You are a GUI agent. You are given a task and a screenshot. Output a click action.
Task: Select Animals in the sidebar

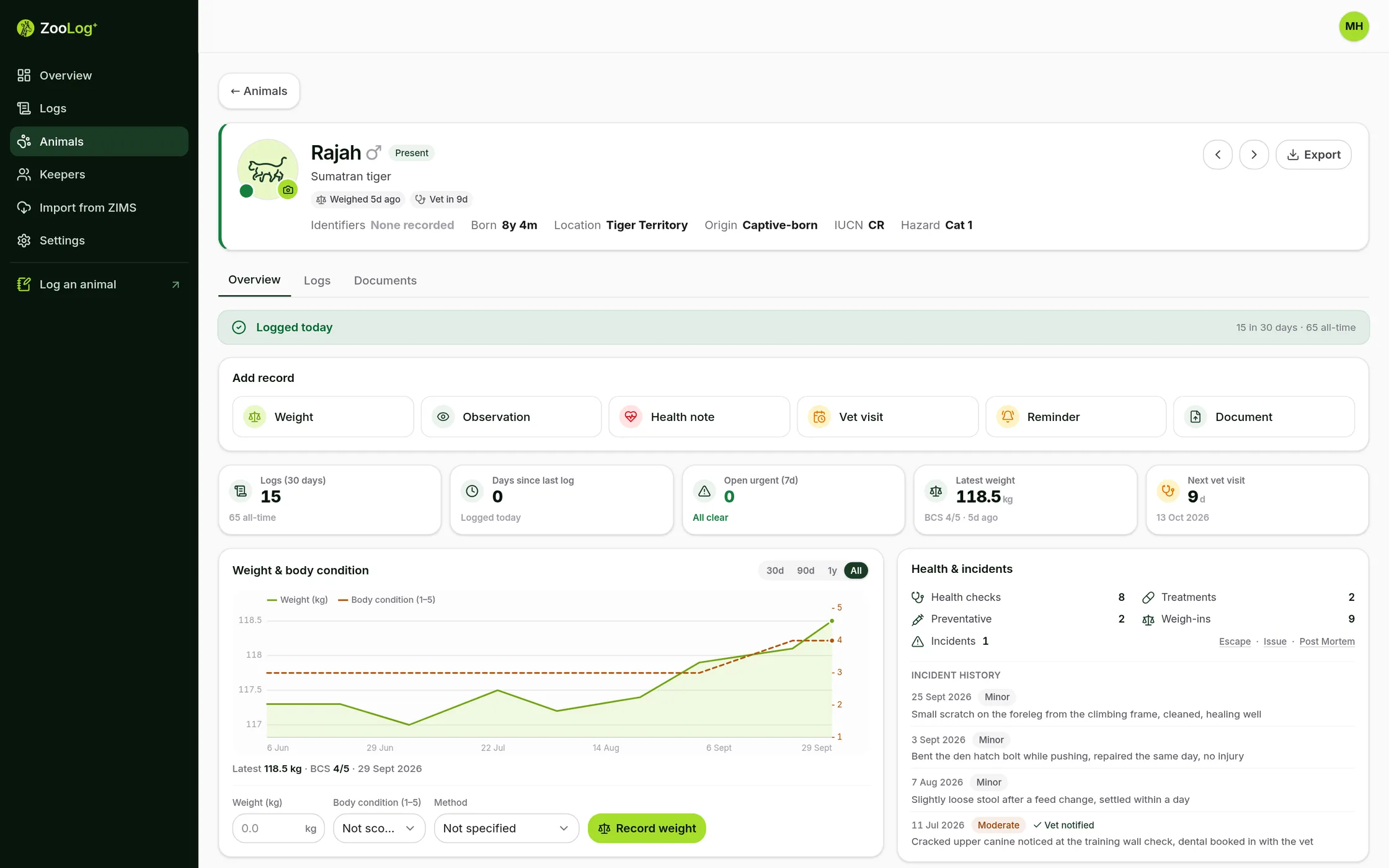point(99,141)
